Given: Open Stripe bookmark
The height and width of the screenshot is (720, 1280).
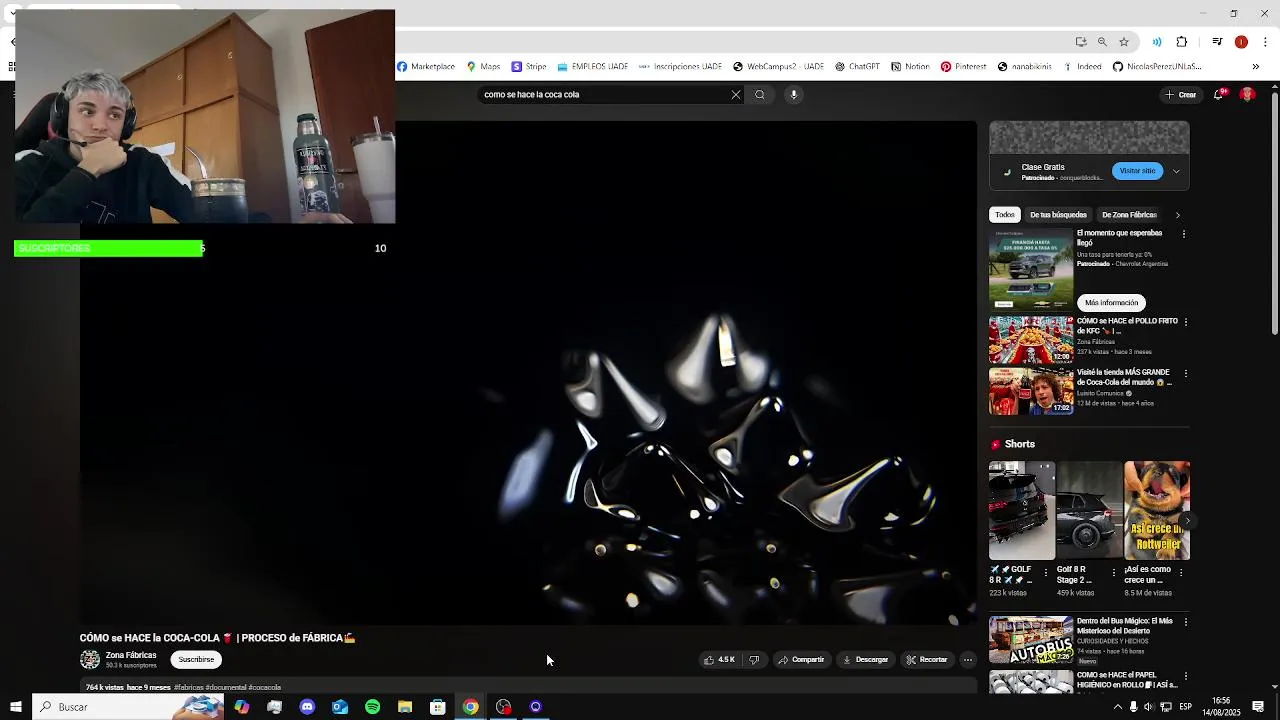Looking at the screenshot, I should point(529,67).
